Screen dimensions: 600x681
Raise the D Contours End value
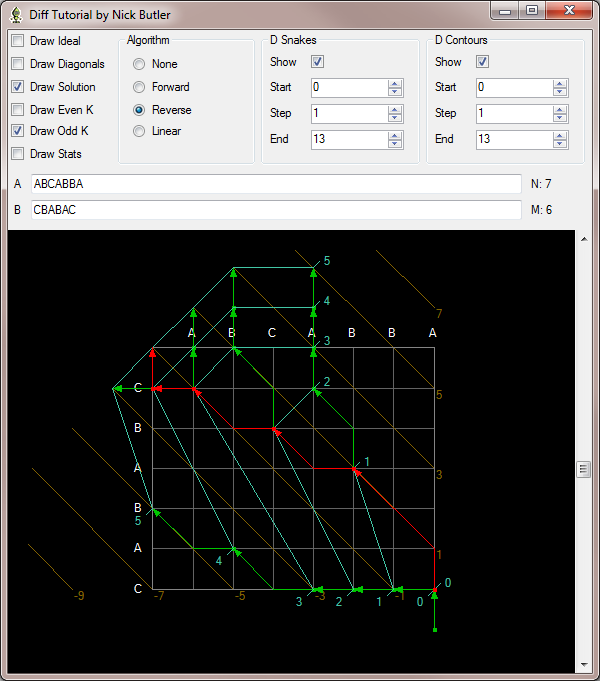click(x=560, y=136)
